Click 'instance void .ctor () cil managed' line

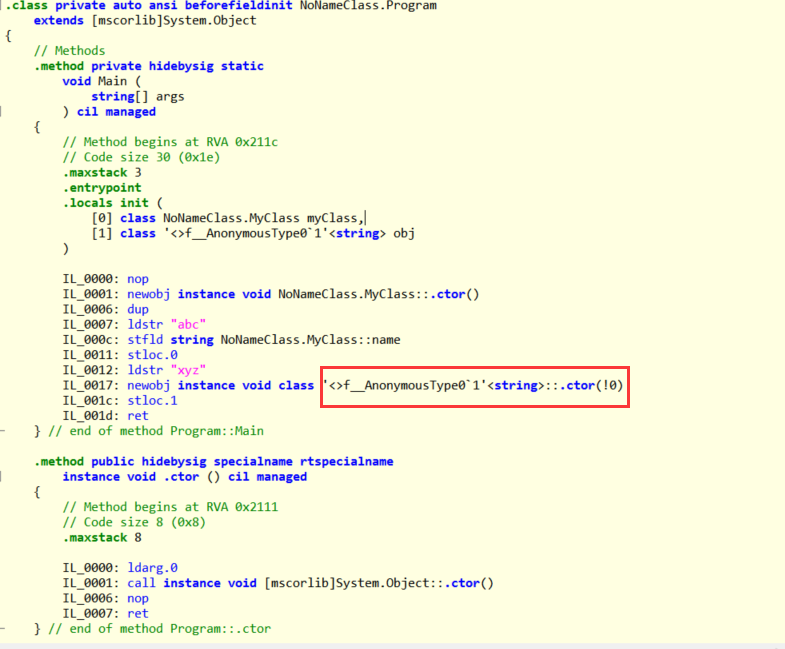[185, 477]
